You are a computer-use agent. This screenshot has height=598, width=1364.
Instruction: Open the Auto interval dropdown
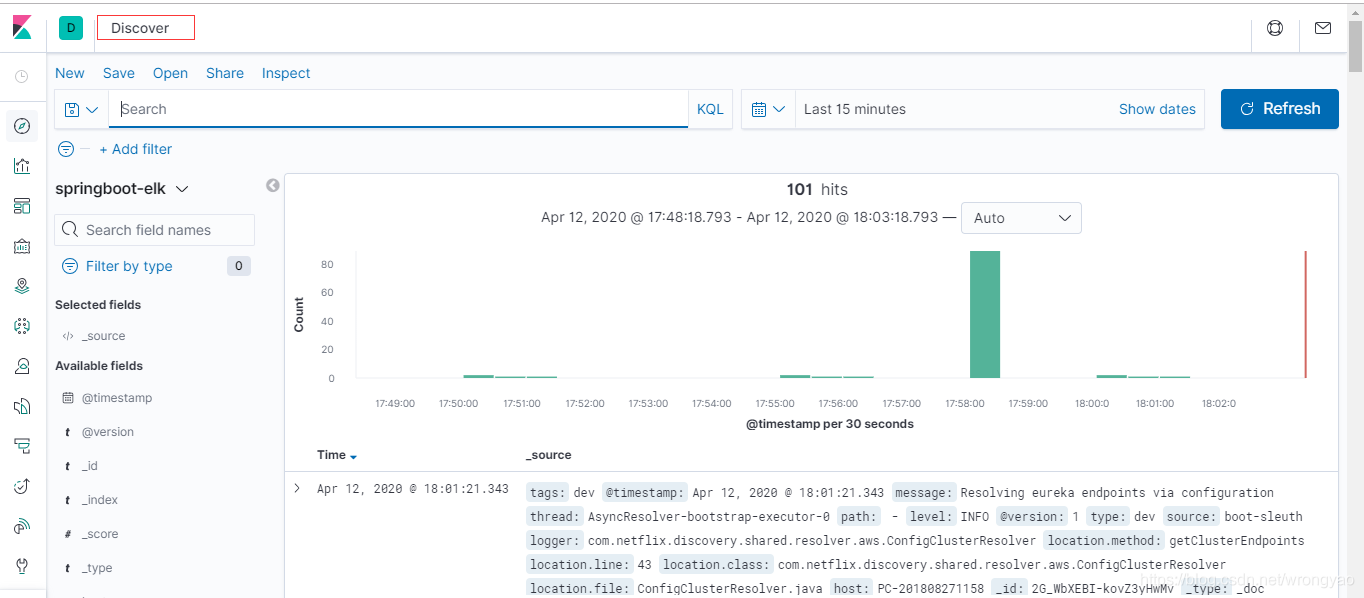point(1021,218)
